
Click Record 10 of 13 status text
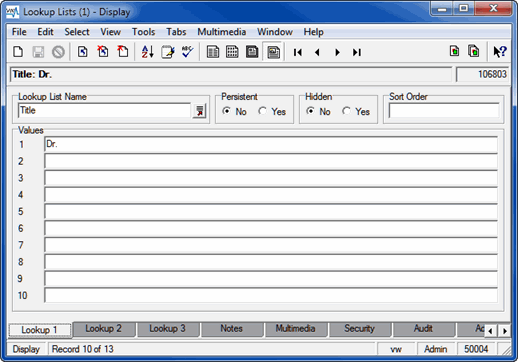(83, 349)
